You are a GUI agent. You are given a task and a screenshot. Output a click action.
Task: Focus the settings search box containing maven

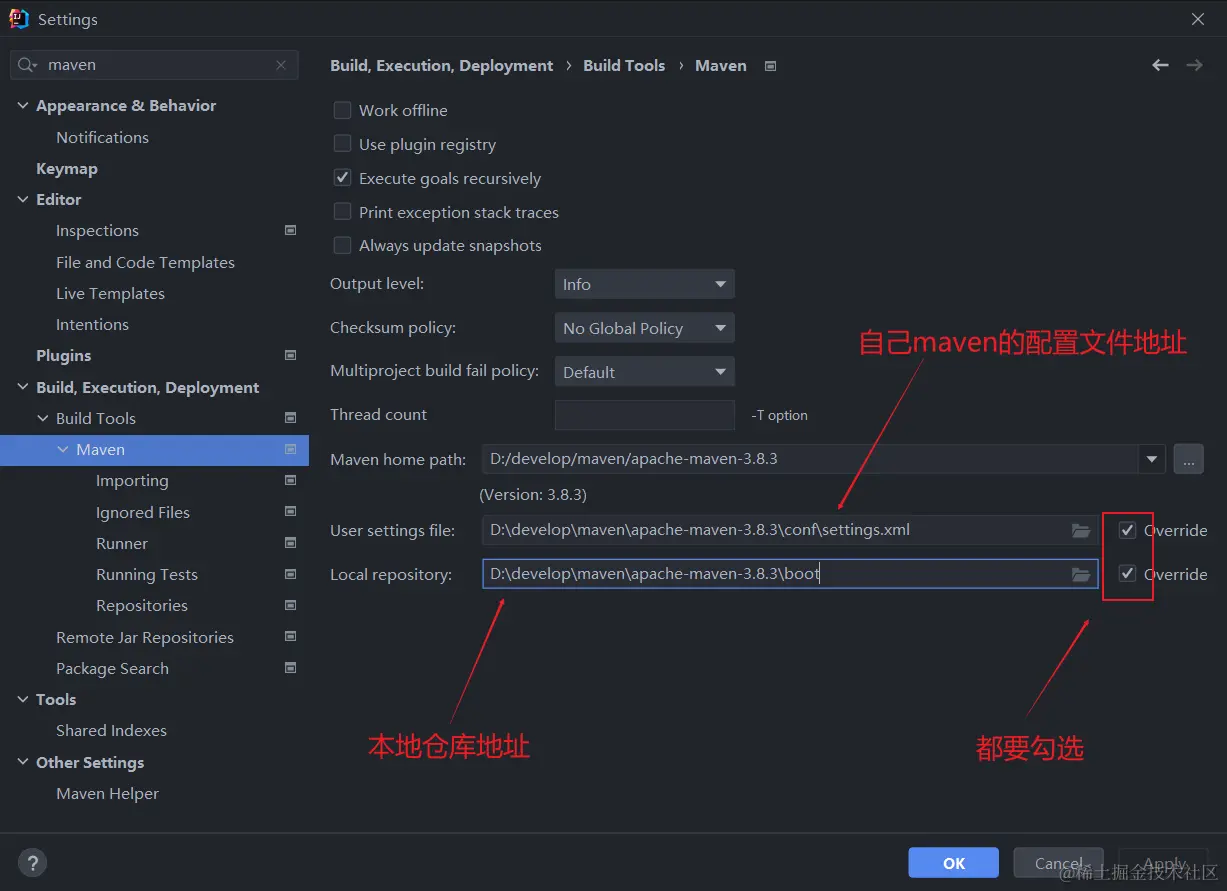tap(155, 65)
